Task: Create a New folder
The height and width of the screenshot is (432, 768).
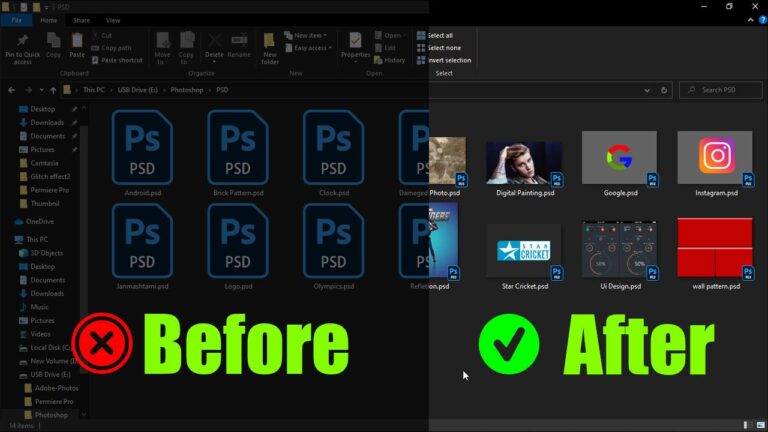Action: pos(270,48)
